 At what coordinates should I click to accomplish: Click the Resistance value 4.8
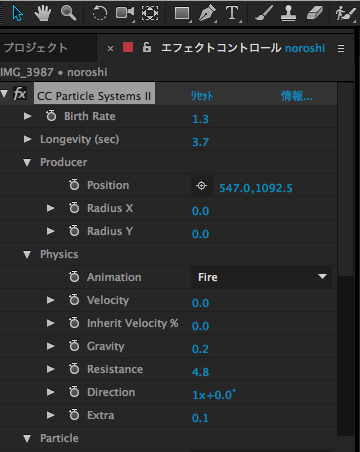point(200,372)
